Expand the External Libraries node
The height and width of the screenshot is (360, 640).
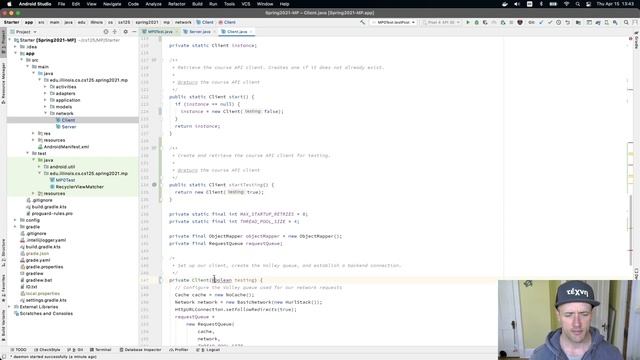click(9, 307)
